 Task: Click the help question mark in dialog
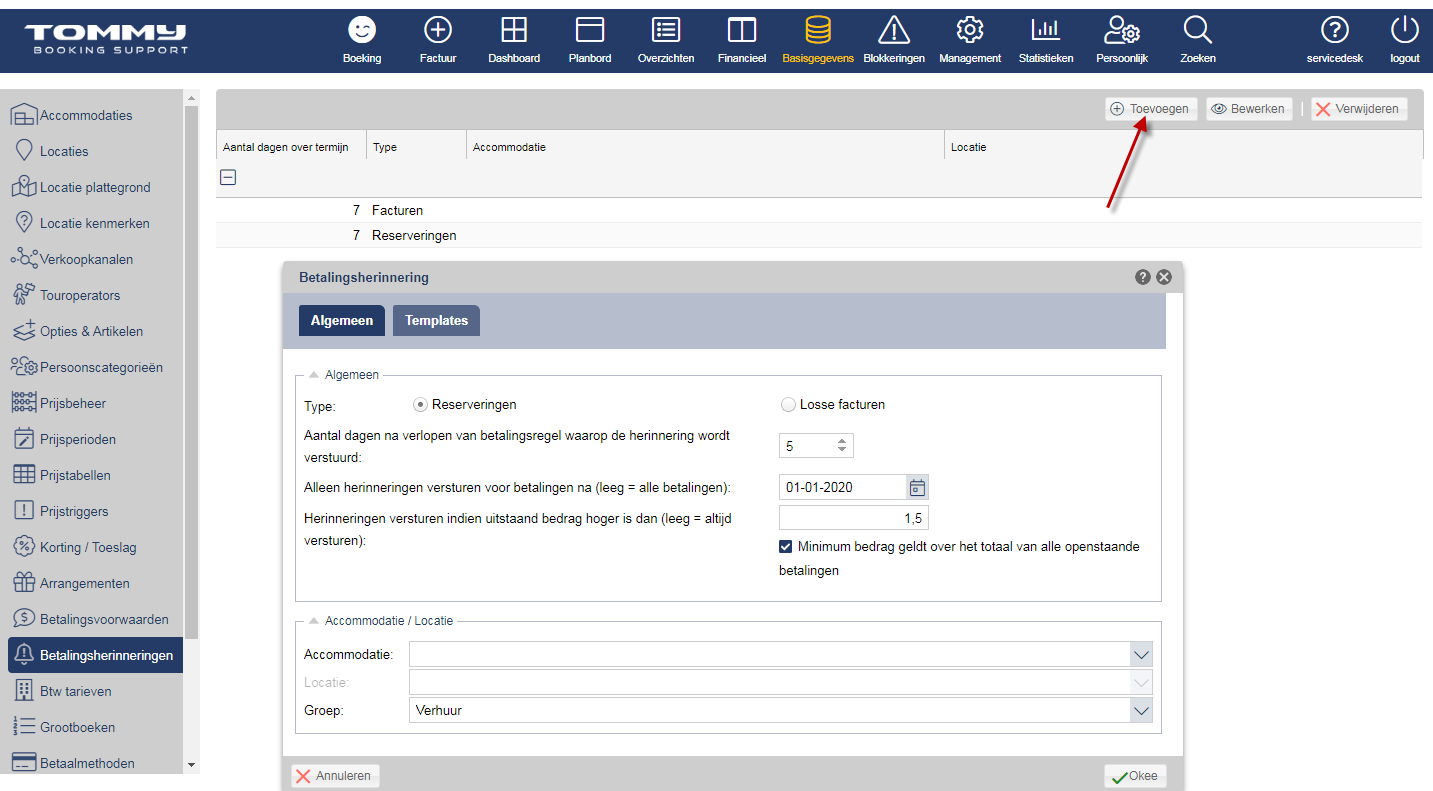click(1143, 277)
